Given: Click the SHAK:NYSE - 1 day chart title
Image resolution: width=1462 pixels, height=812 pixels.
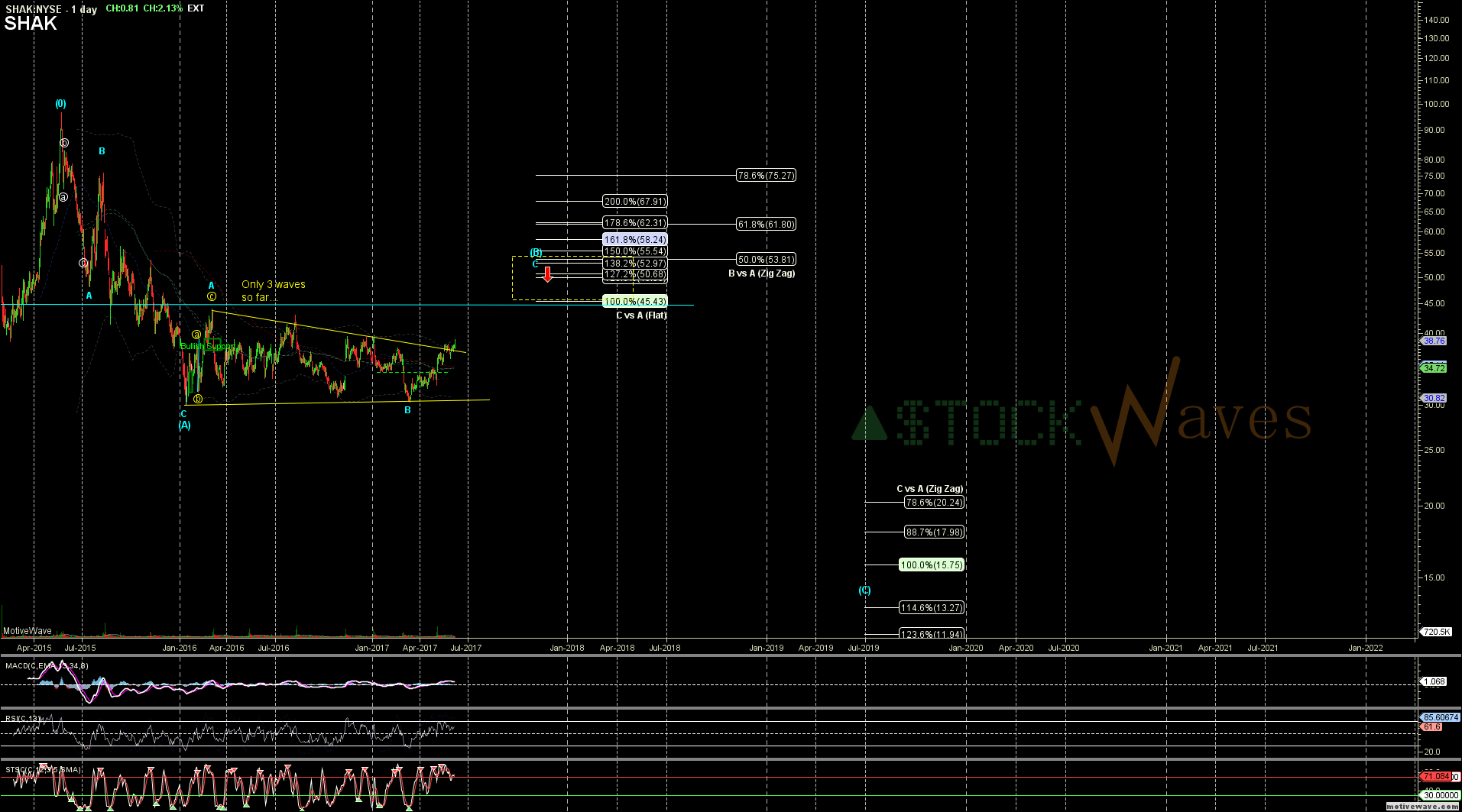Looking at the screenshot, I should pyautogui.click(x=50, y=9).
